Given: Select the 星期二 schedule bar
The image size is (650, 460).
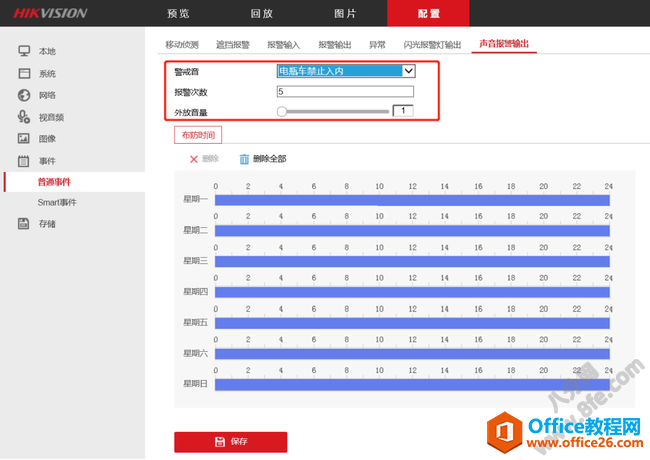Looking at the screenshot, I should pyautogui.click(x=412, y=231).
